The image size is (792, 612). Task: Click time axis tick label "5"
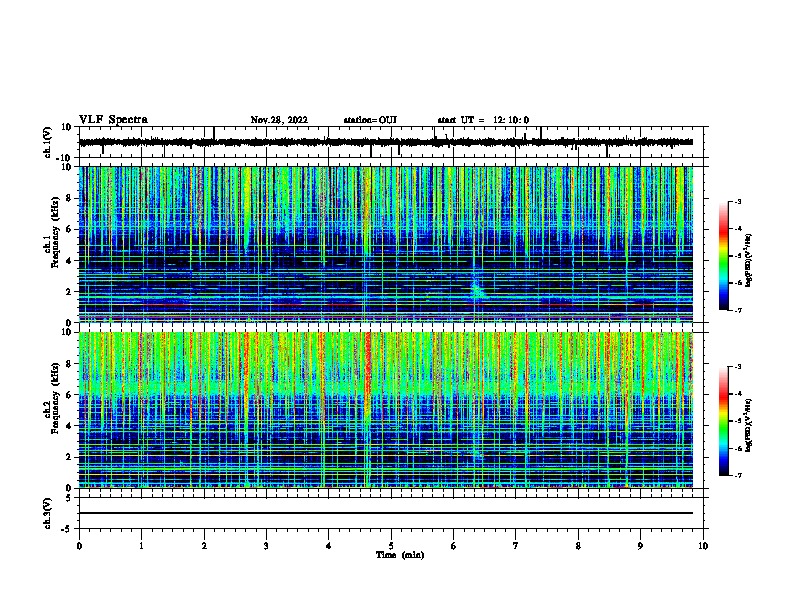(x=391, y=546)
